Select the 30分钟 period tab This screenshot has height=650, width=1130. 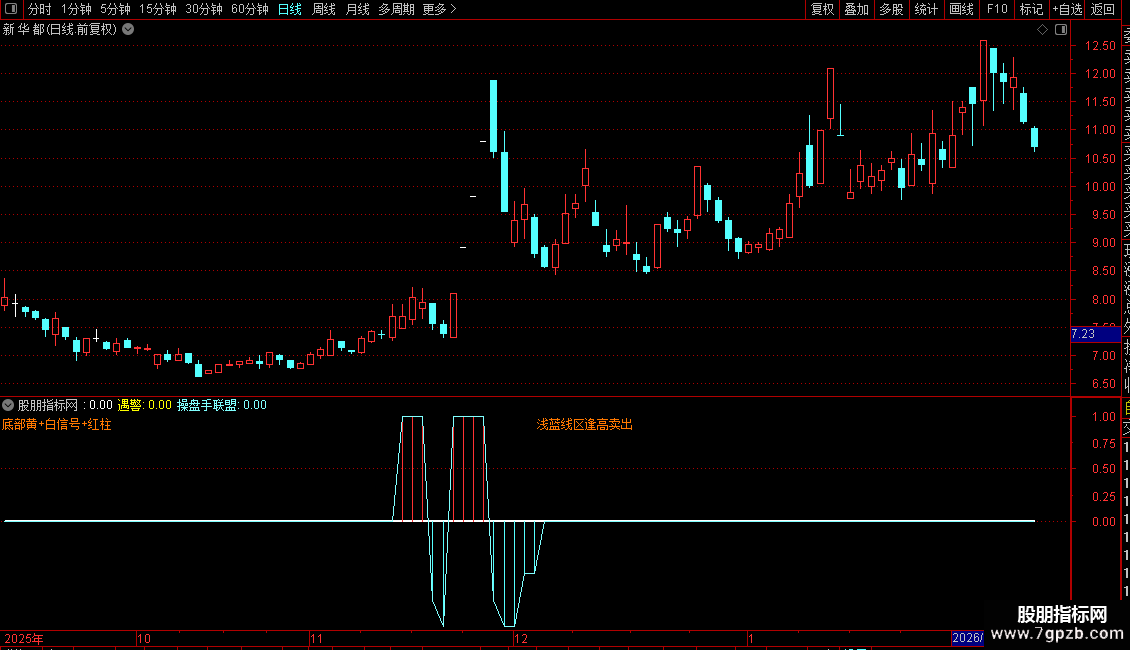[x=204, y=9]
